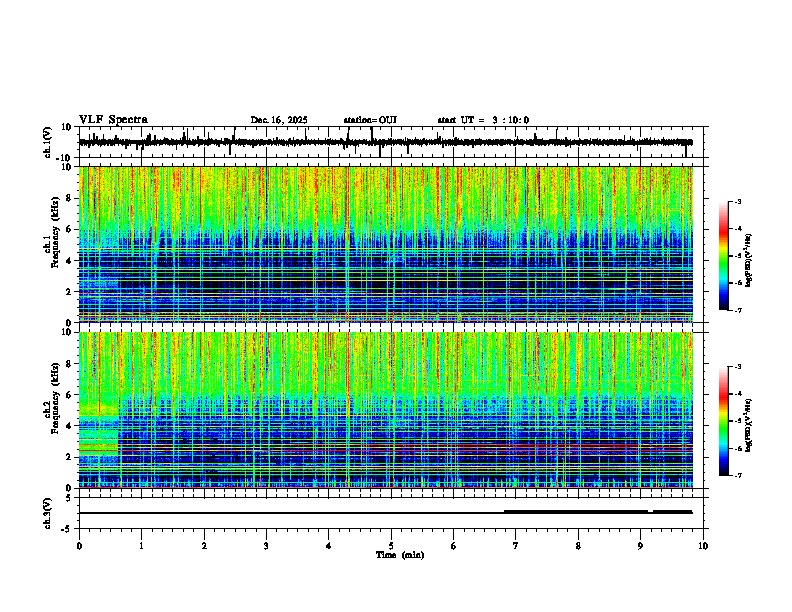Click the ch.2 "Frequency (kHz)" axis label
Image resolution: width=792 pixels, height=612 pixels.
tap(55, 398)
